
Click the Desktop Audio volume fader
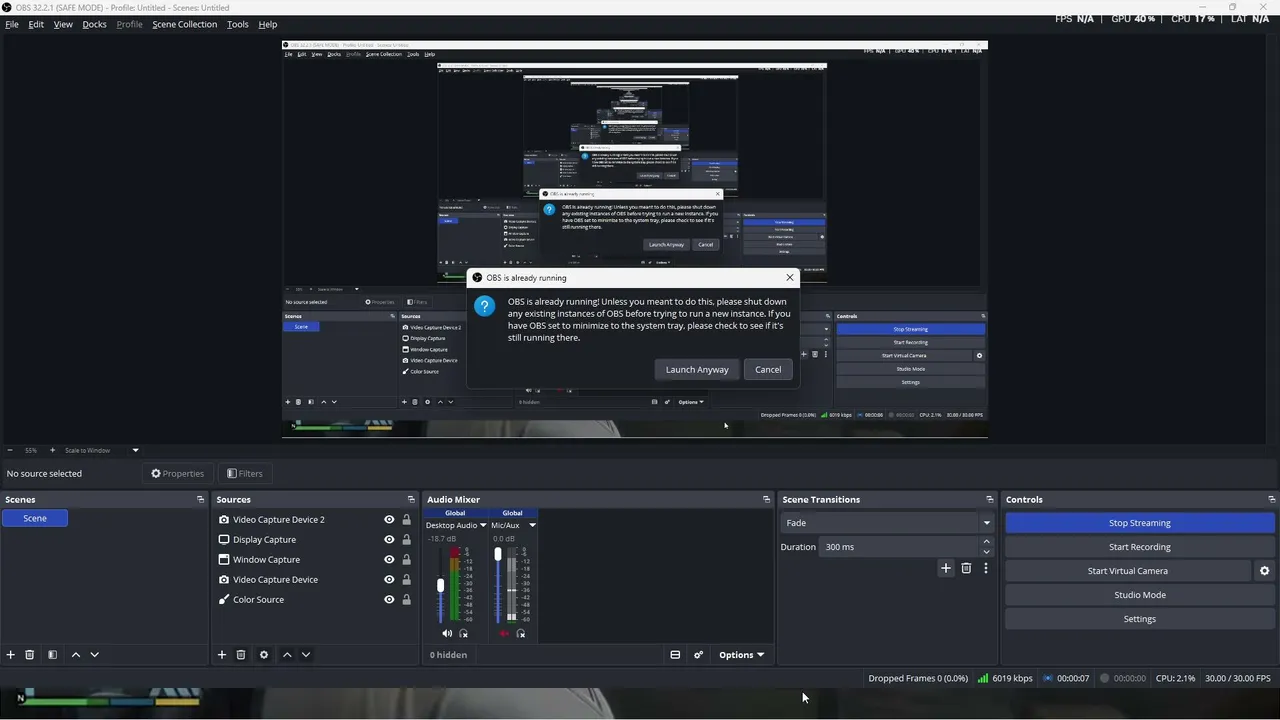click(x=440, y=585)
